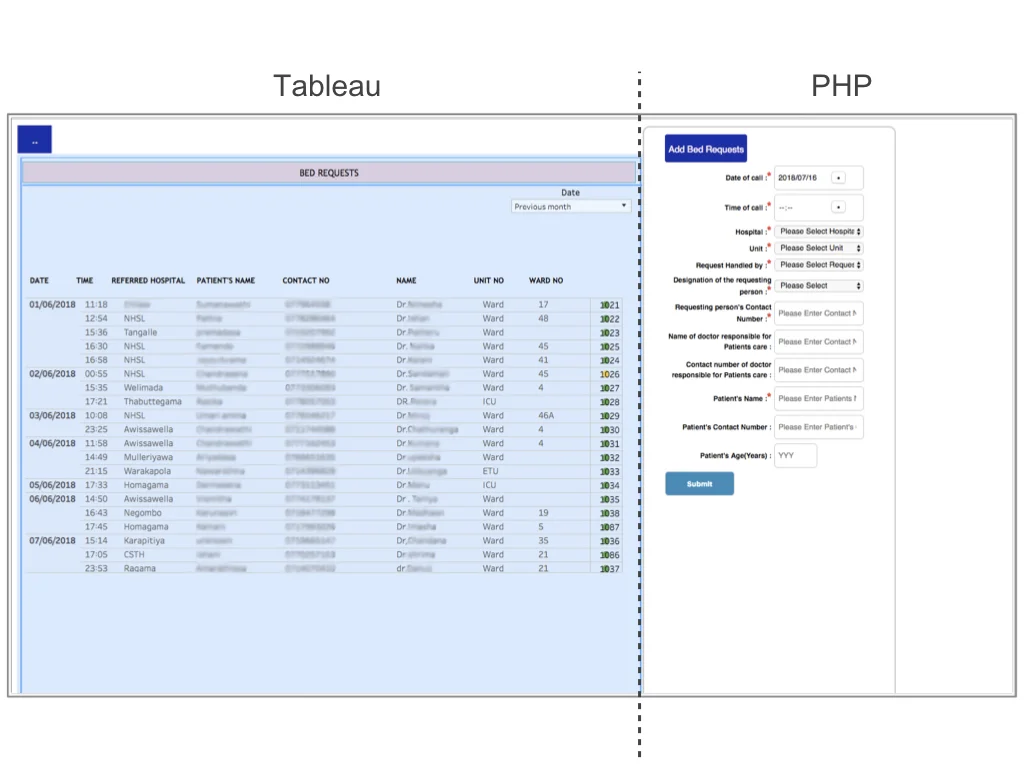
Task: Click the NAME column header
Action: tap(406, 280)
